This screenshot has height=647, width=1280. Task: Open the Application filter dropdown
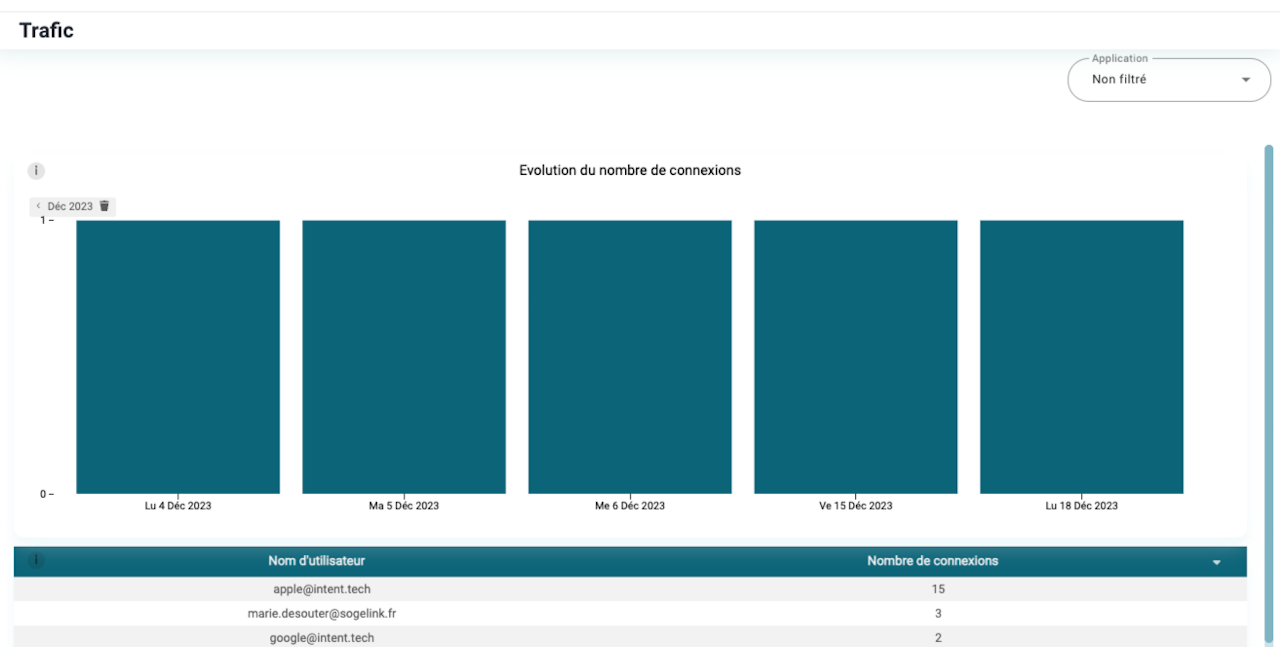1169,79
